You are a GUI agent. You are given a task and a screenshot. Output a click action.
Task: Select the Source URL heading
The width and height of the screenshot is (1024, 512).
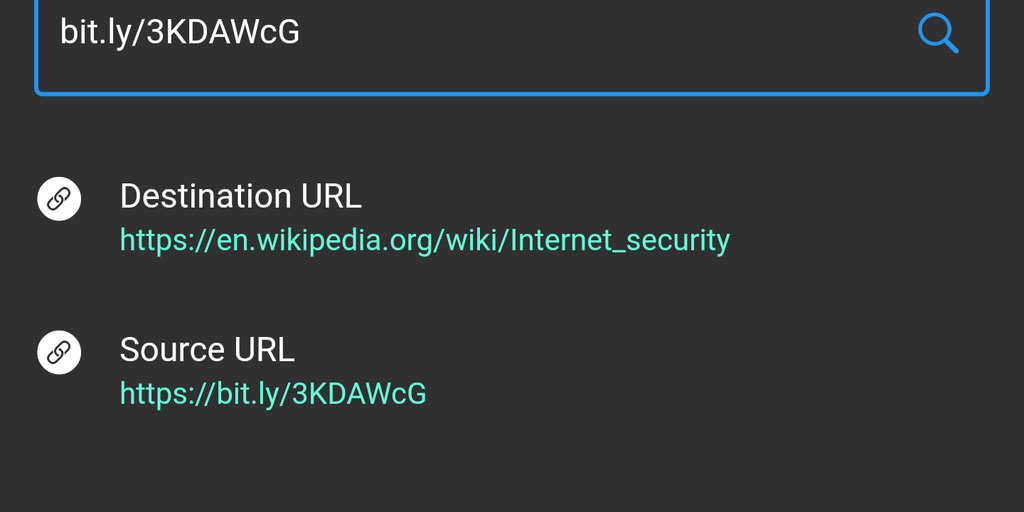207,350
